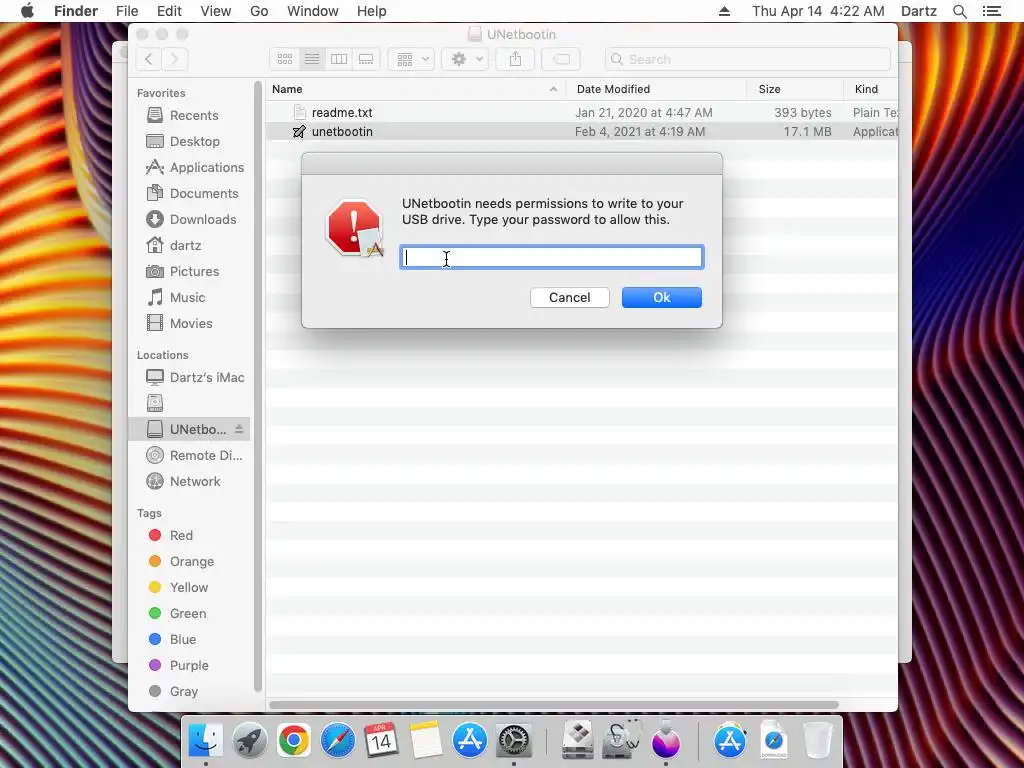Select the readme.txt file row
The height and width of the screenshot is (768, 1024).
click(582, 113)
